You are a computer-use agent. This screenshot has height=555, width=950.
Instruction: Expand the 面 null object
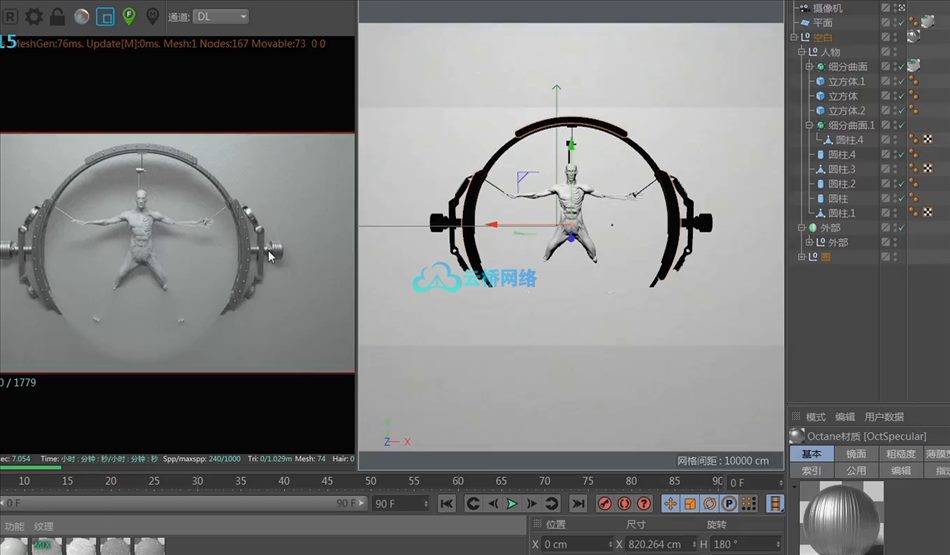[x=801, y=257]
